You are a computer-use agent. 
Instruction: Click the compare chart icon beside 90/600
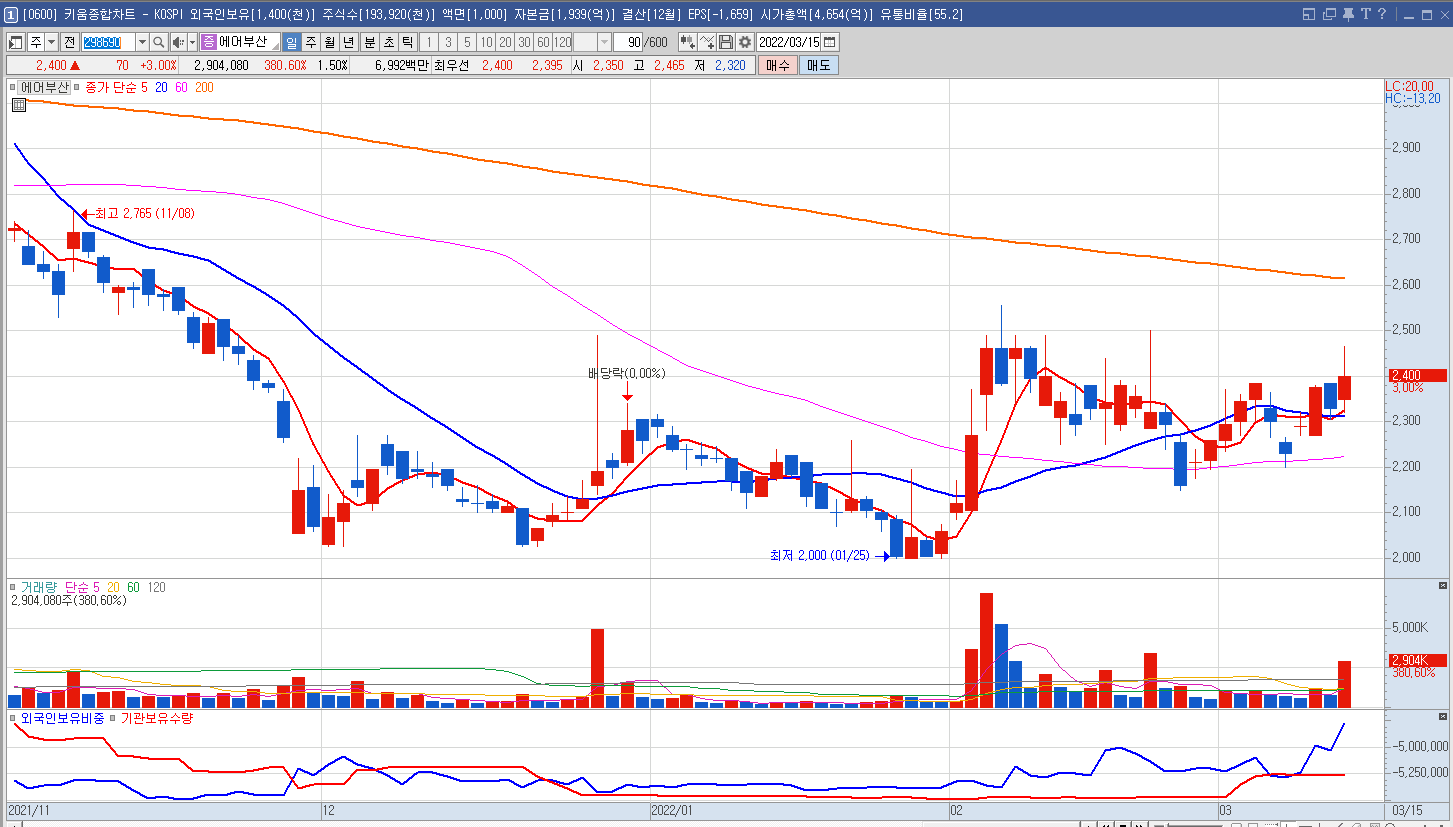[688, 42]
